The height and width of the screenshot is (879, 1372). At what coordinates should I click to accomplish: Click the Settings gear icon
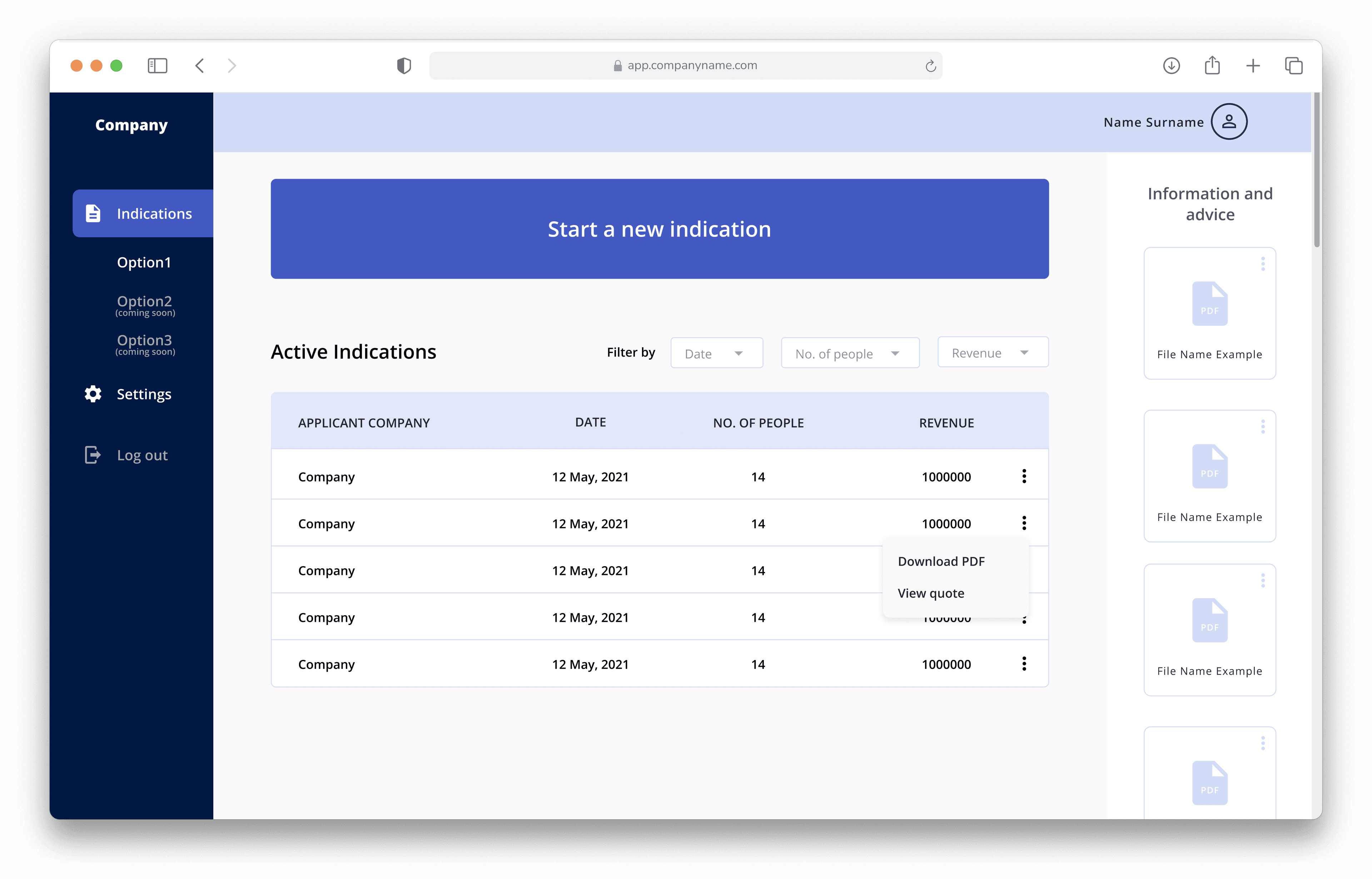pyautogui.click(x=93, y=394)
